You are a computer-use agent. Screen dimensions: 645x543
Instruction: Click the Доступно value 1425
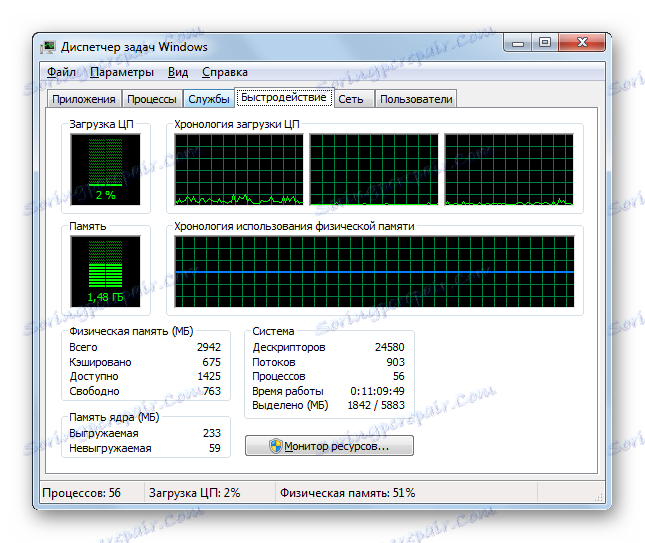click(209, 376)
